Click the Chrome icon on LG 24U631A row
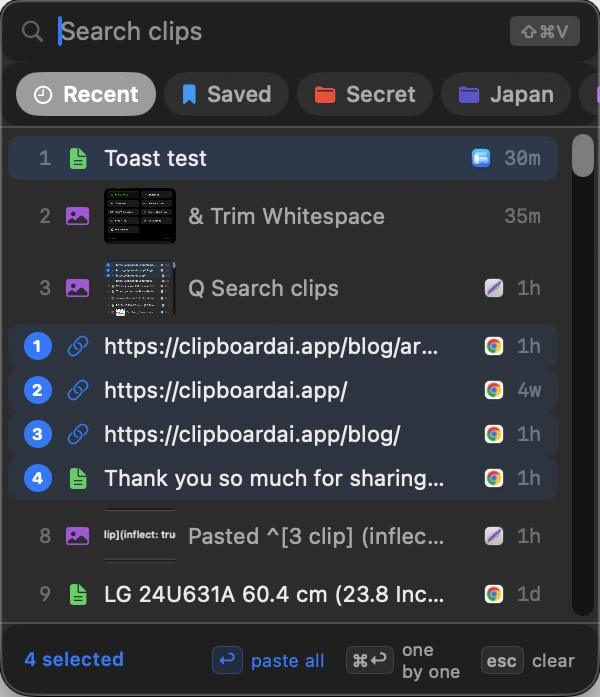 point(494,594)
